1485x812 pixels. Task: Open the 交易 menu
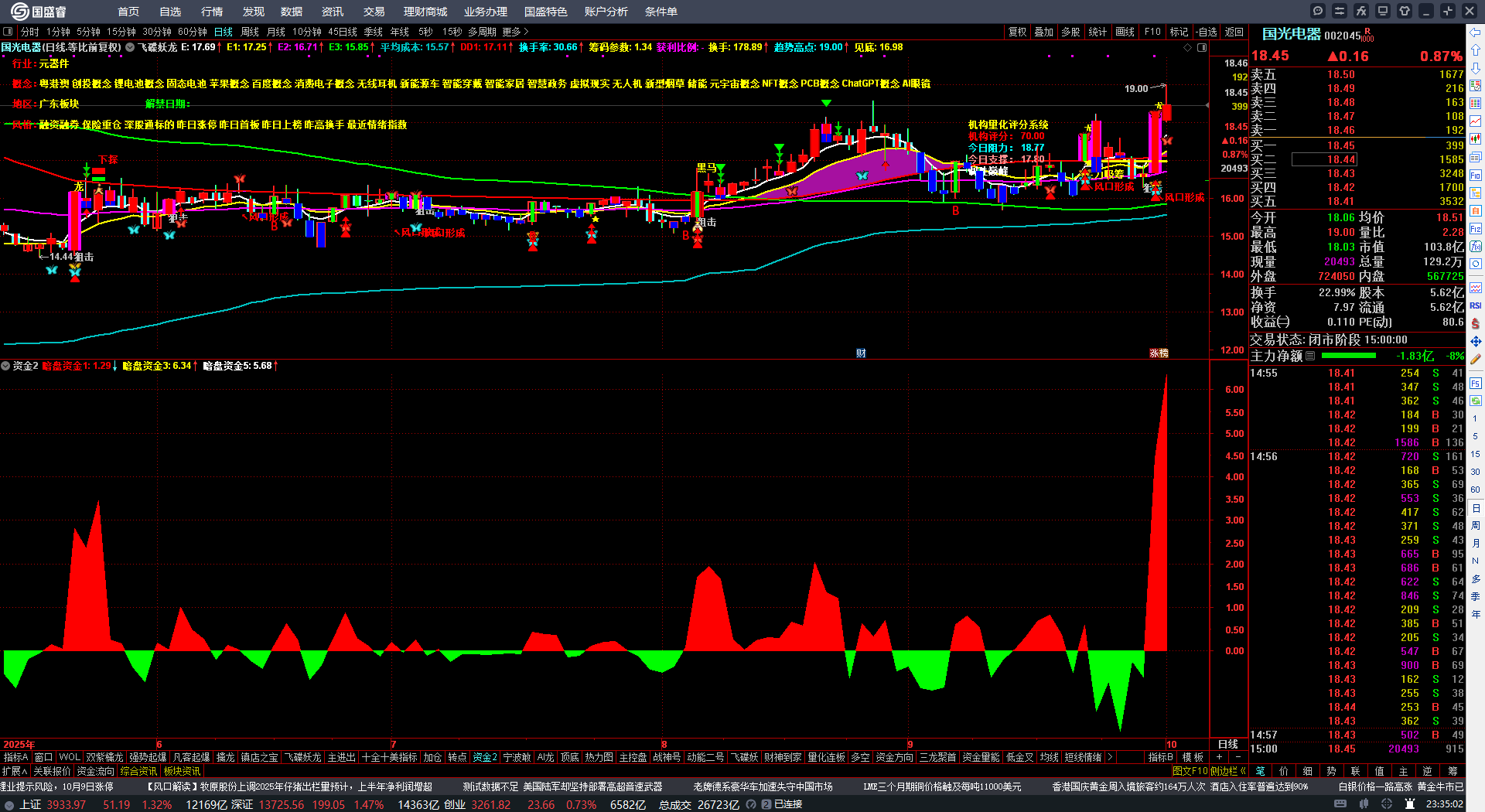[374, 12]
